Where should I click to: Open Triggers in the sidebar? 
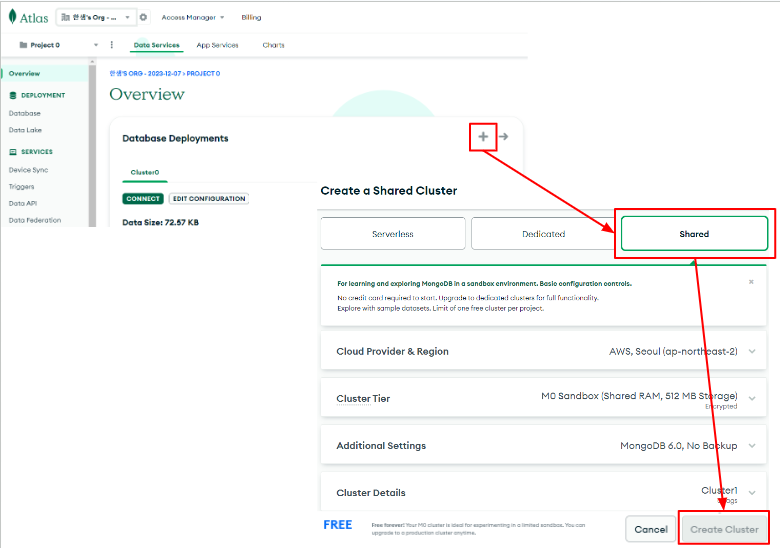[x=21, y=187]
